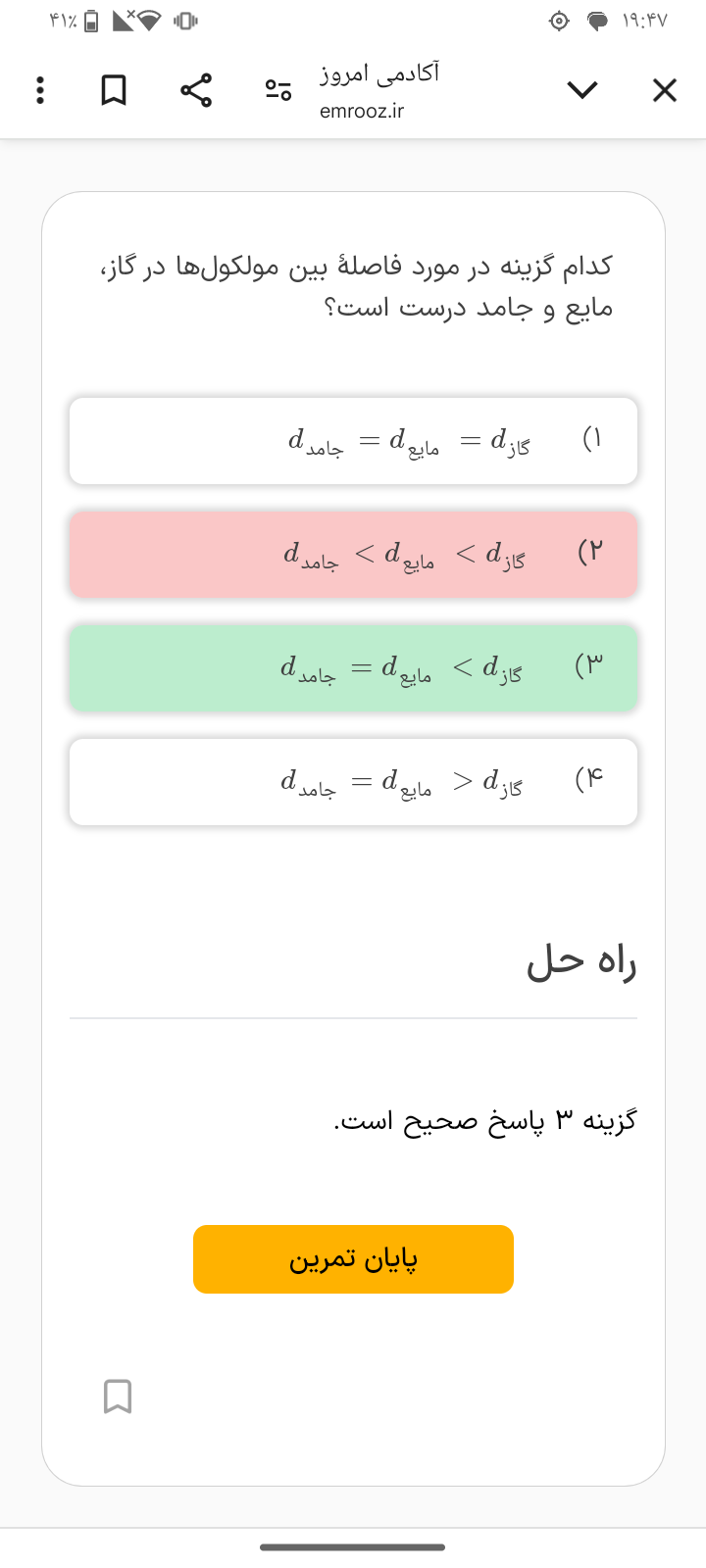Open the three-dot overflow menu

coord(39,90)
